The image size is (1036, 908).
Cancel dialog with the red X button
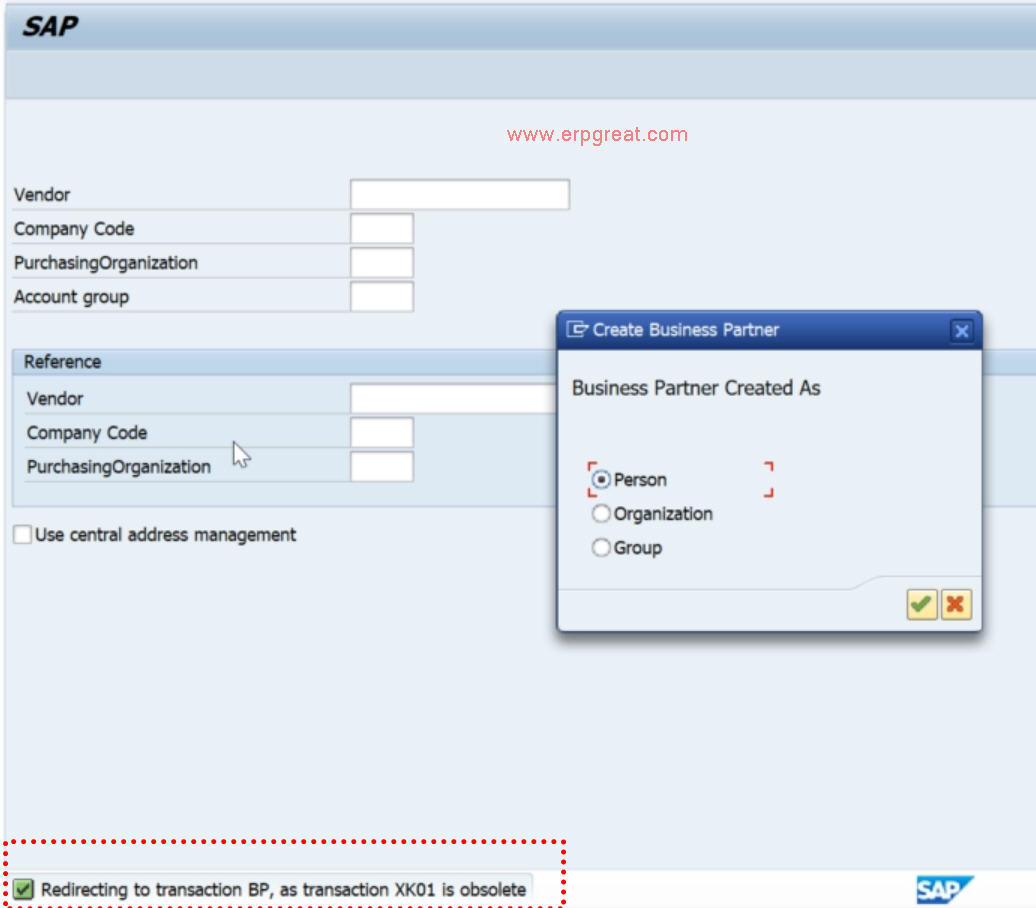(955, 604)
